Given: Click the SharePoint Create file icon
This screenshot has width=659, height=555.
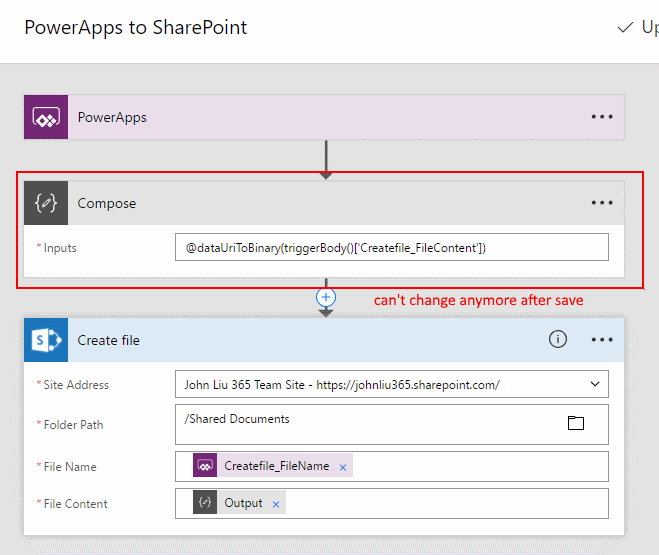Looking at the screenshot, I should [46, 340].
